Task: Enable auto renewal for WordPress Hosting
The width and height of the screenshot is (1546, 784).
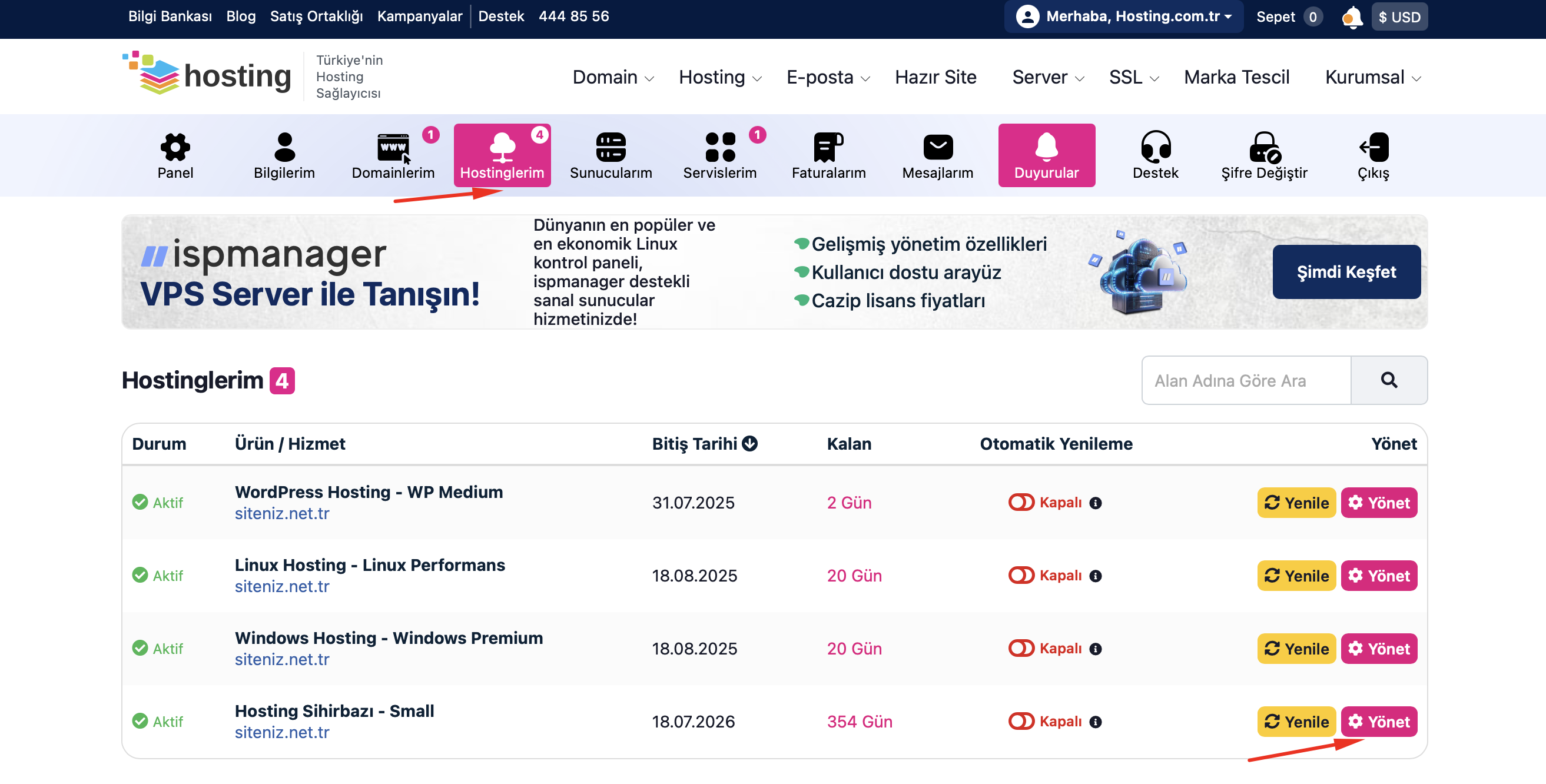Action: pos(1021,503)
